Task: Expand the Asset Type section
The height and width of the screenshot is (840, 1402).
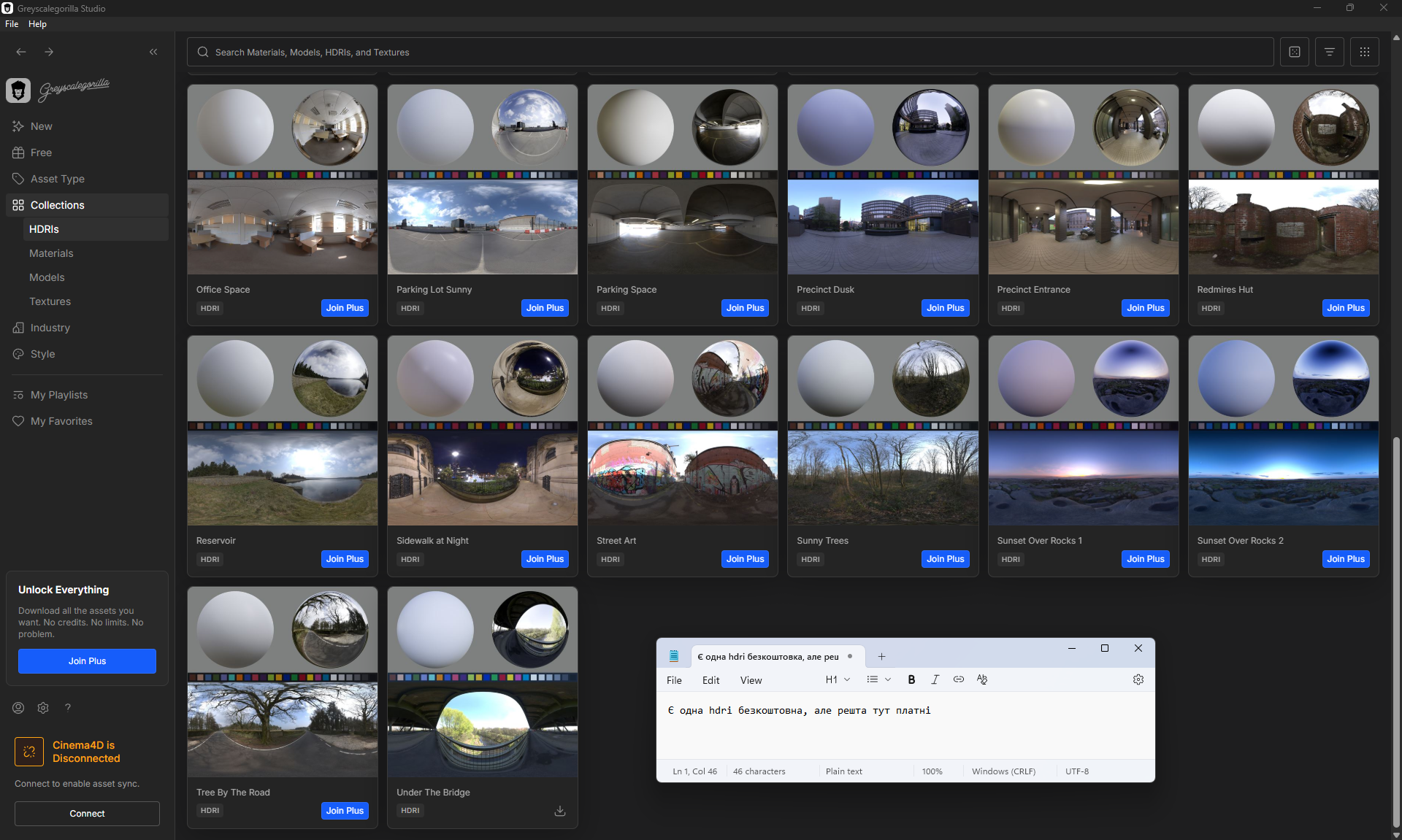Action: pos(58,179)
